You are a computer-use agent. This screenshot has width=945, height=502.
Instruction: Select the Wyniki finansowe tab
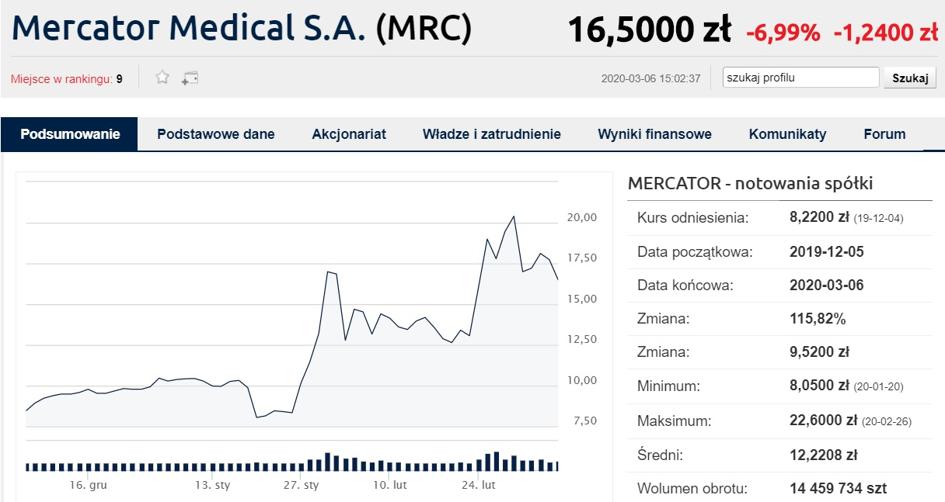[x=655, y=134]
